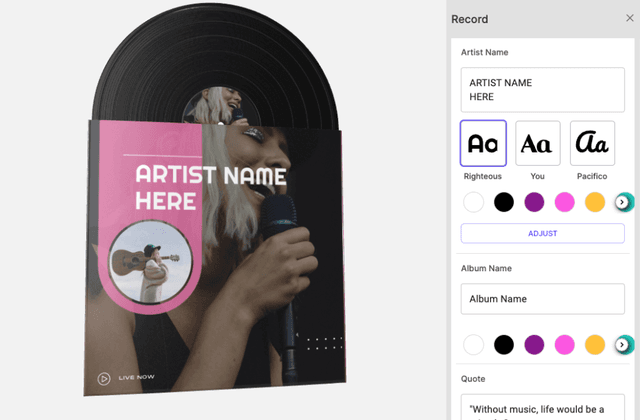Choose pink album name color

coord(564,345)
